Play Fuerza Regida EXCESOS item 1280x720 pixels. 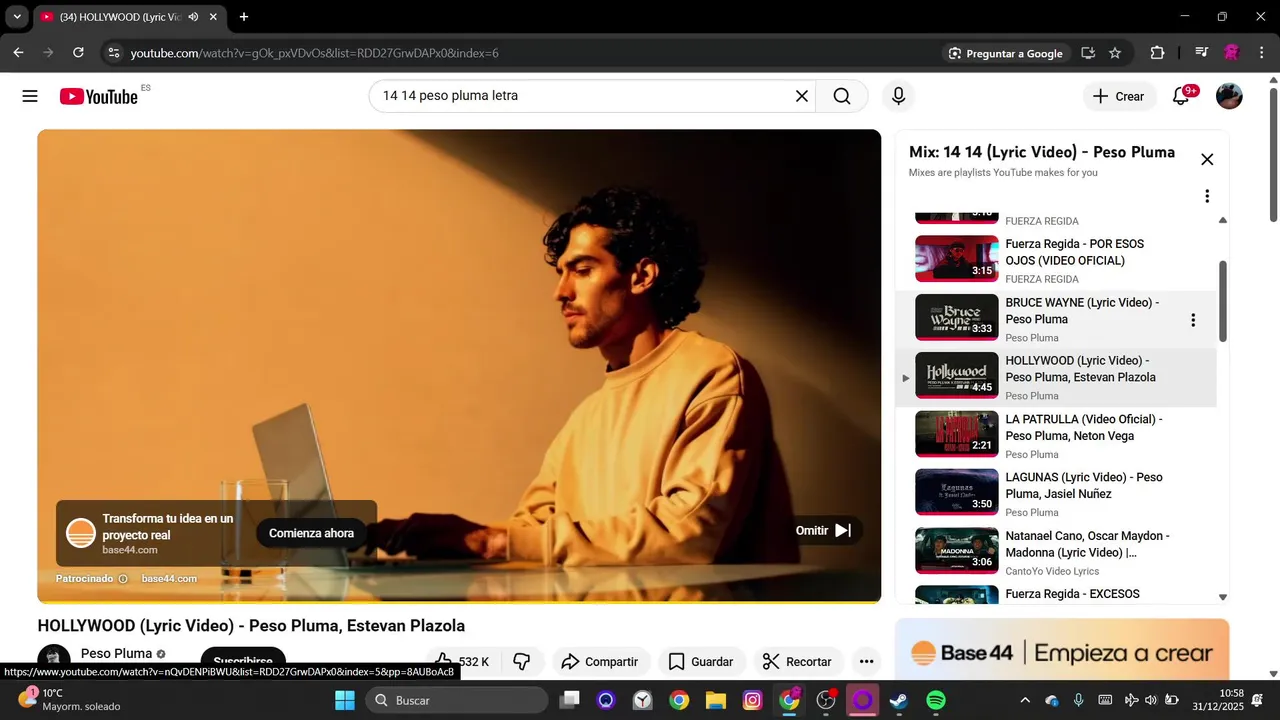coord(1056,593)
